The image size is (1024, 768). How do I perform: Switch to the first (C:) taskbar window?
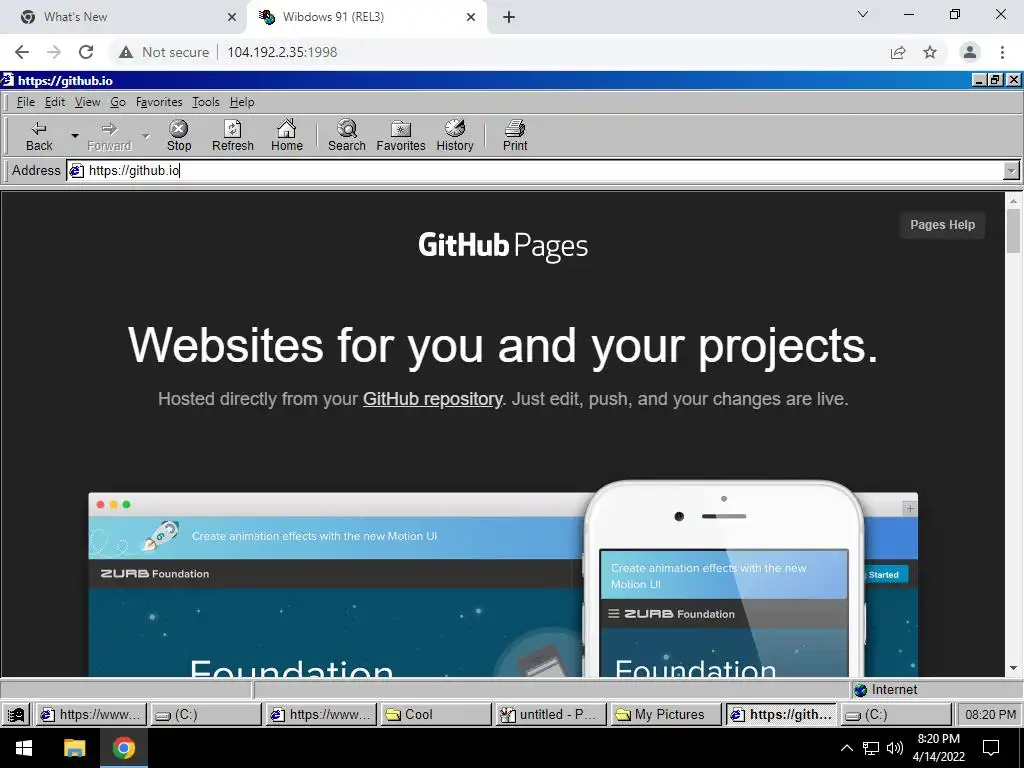[x=206, y=714]
